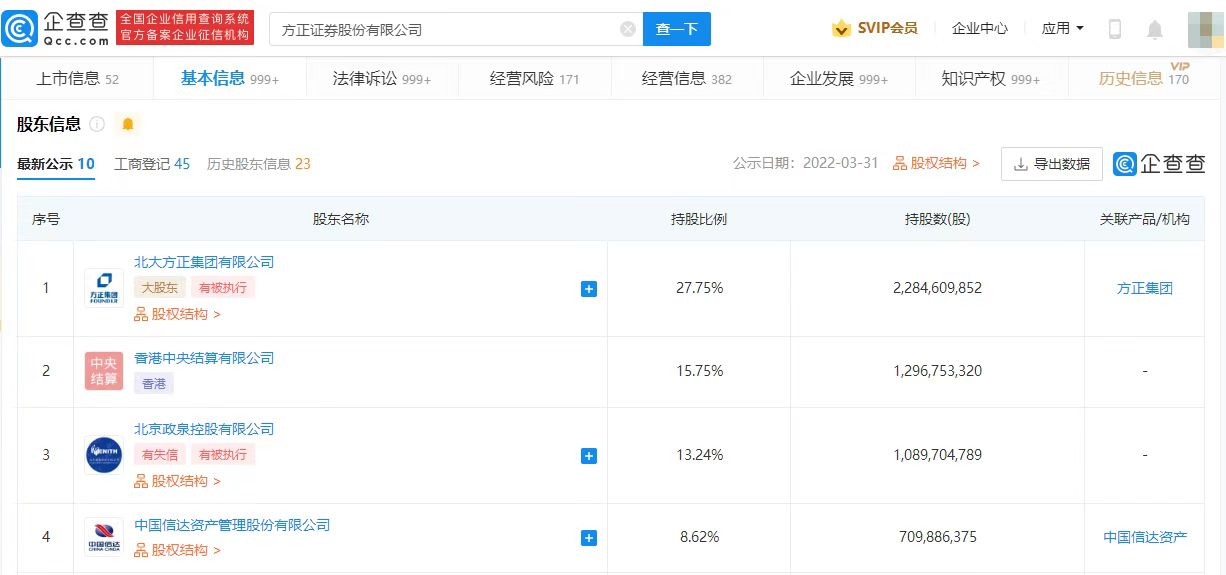Viewport: 1226px width, 575px height.
Task: Open 北京政泉控股有限公司 shareholder link
Action: (x=204, y=429)
